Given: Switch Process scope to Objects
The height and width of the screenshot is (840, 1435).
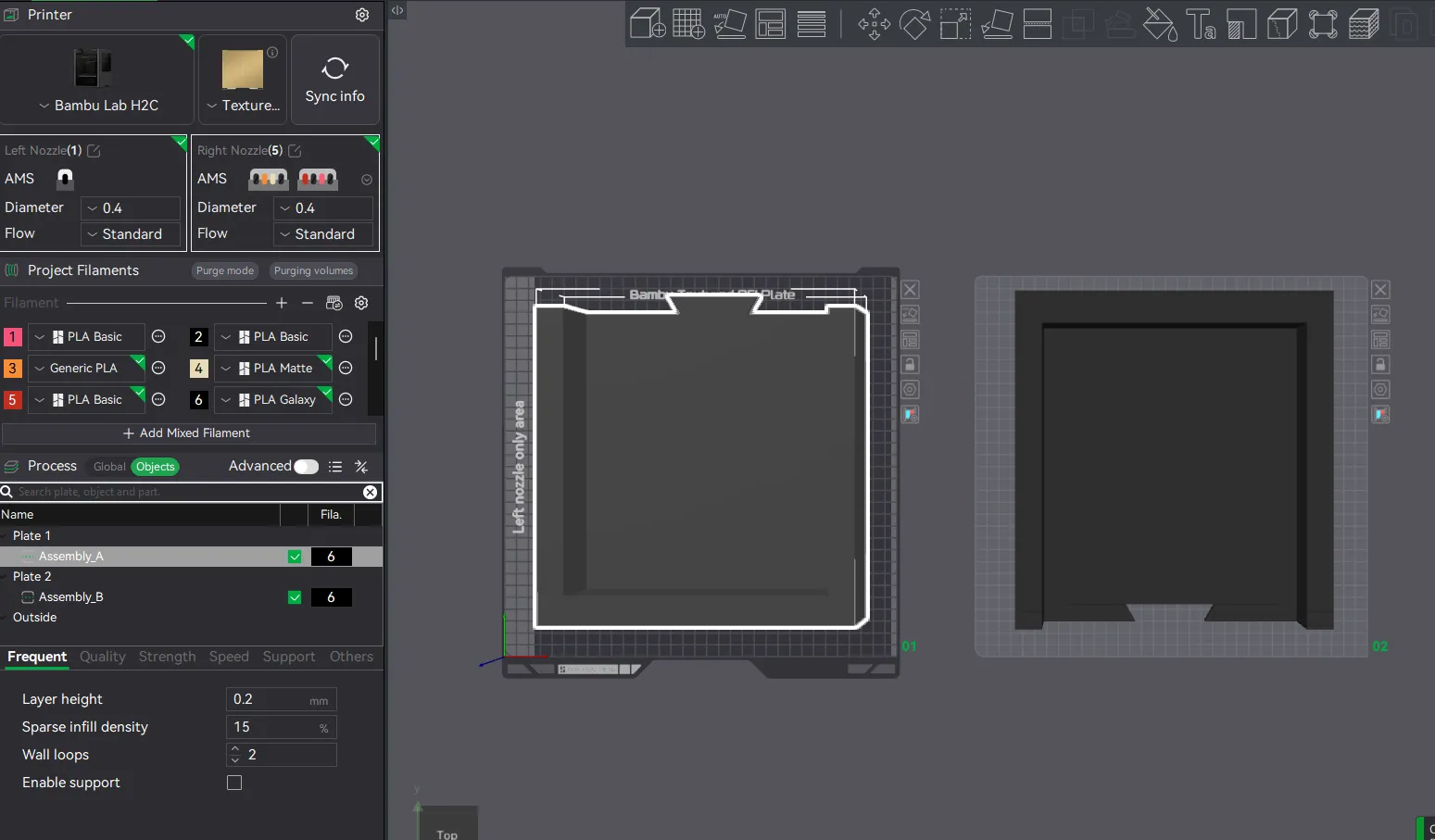Looking at the screenshot, I should [x=156, y=467].
